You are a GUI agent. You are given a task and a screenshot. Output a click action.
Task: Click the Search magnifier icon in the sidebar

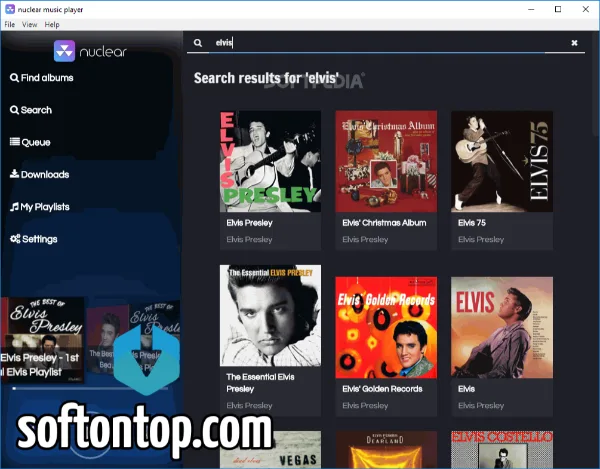pyautogui.click(x=14, y=110)
